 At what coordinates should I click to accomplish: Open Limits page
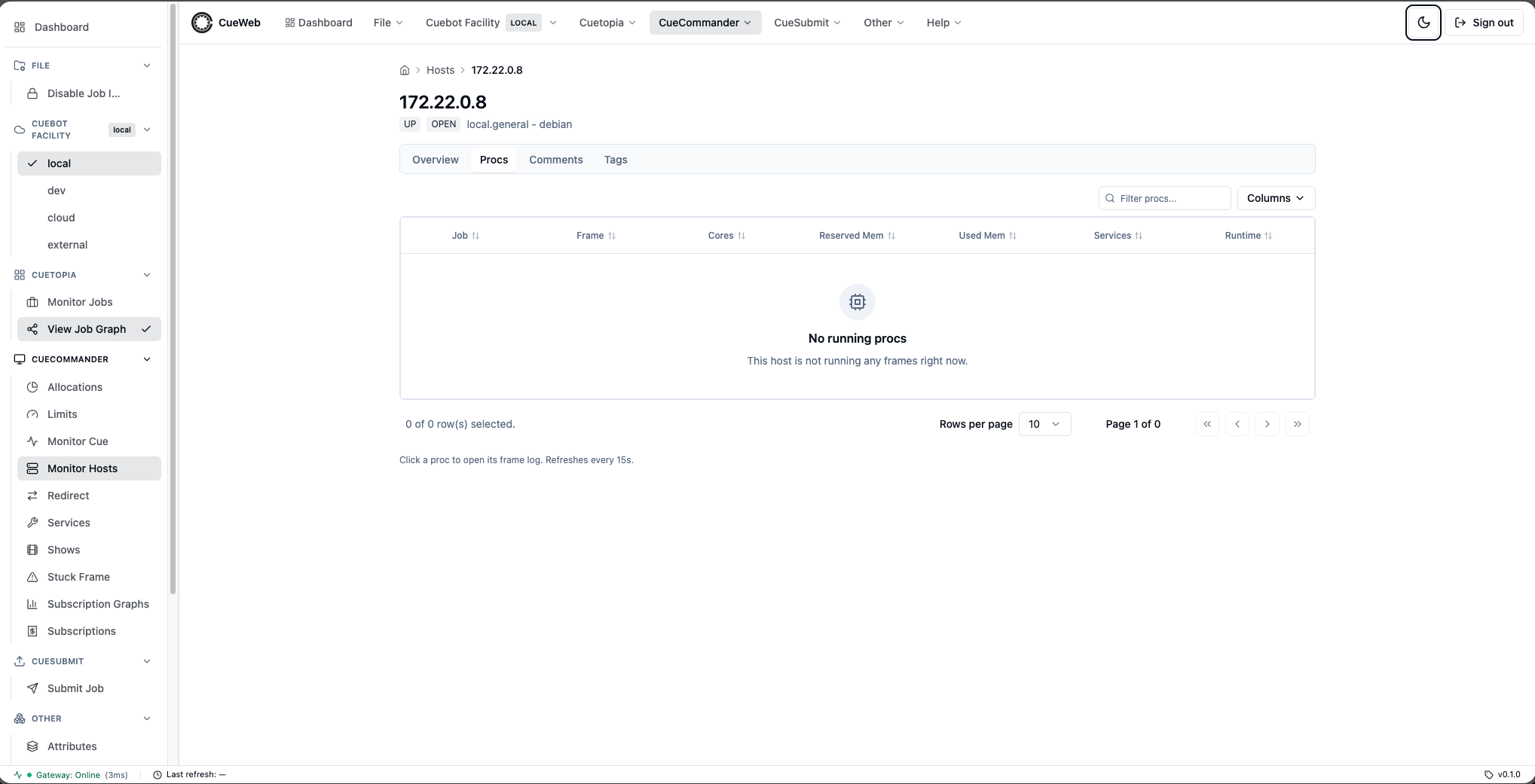pyautogui.click(x=89, y=414)
